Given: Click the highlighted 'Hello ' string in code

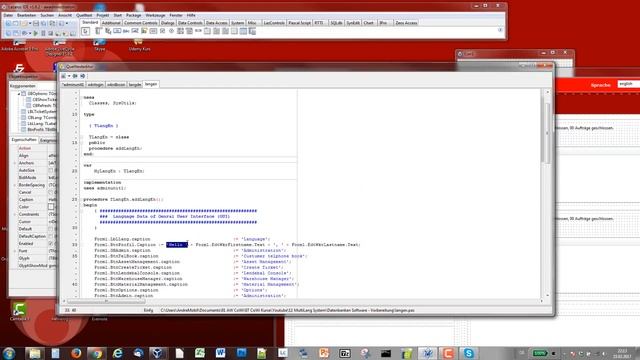Looking at the screenshot, I should [x=177, y=244].
